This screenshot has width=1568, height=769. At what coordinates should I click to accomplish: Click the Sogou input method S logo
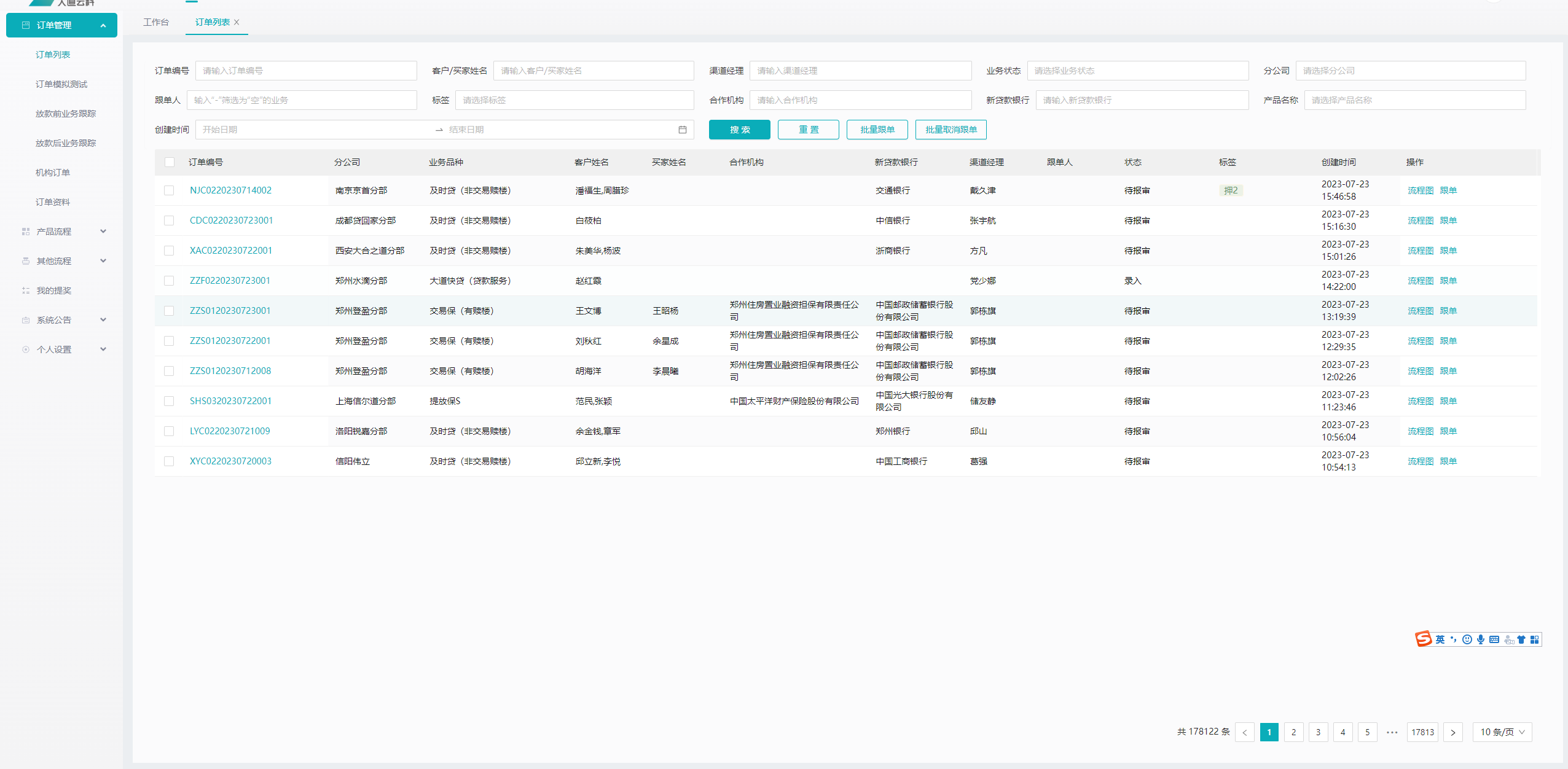(1423, 639)
